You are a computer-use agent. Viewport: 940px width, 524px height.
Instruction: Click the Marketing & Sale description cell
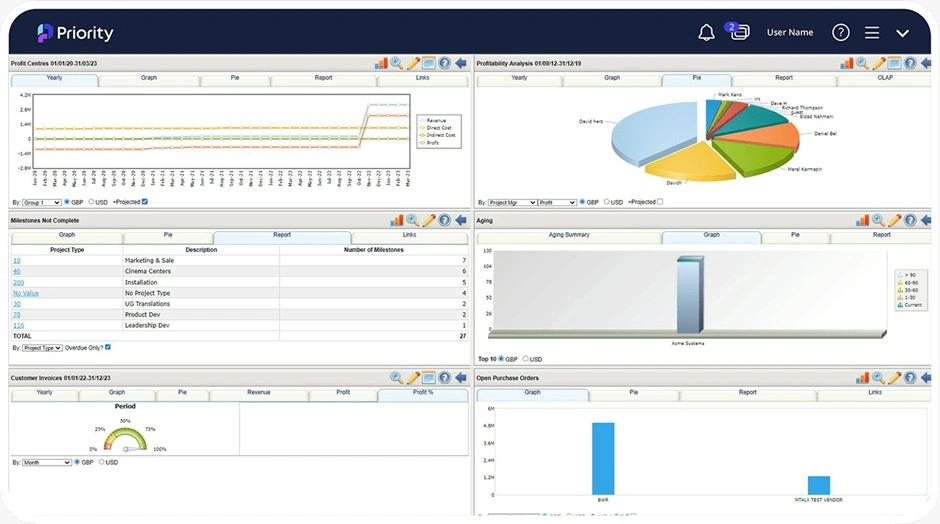[x=201, y=261]
